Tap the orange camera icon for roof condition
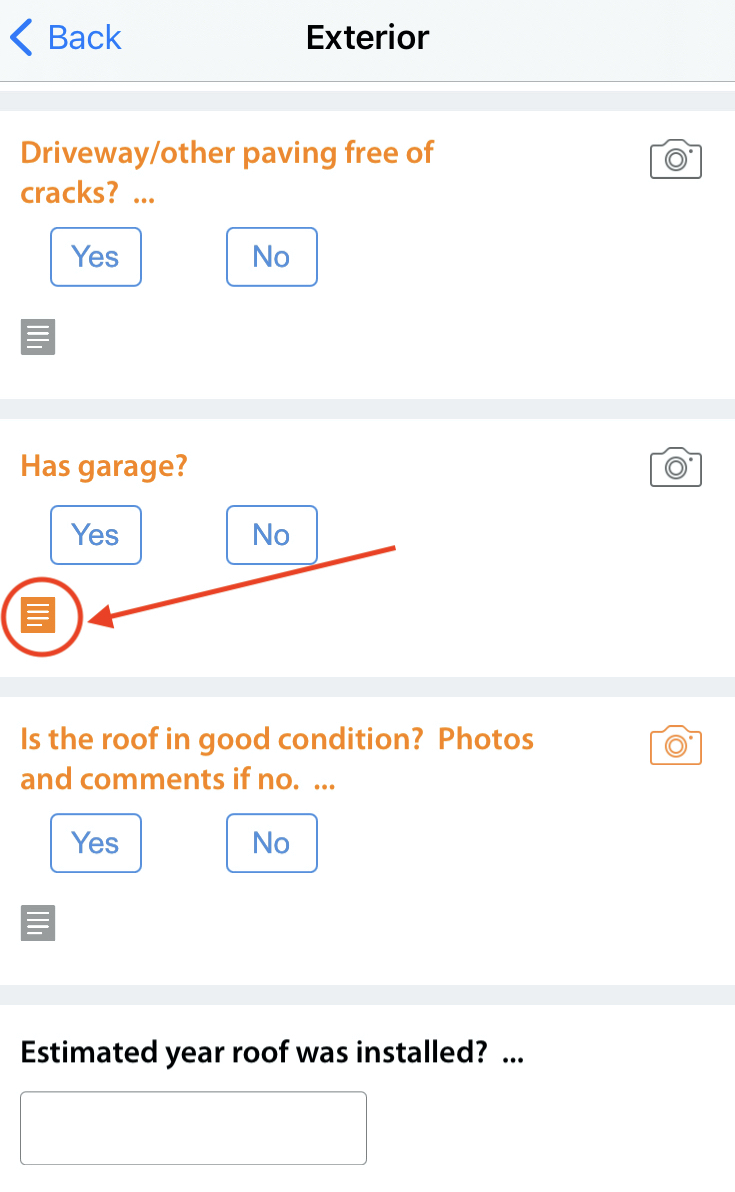Image resolution: width=735 pixels, height=1192 pixels. pos(676,746)
